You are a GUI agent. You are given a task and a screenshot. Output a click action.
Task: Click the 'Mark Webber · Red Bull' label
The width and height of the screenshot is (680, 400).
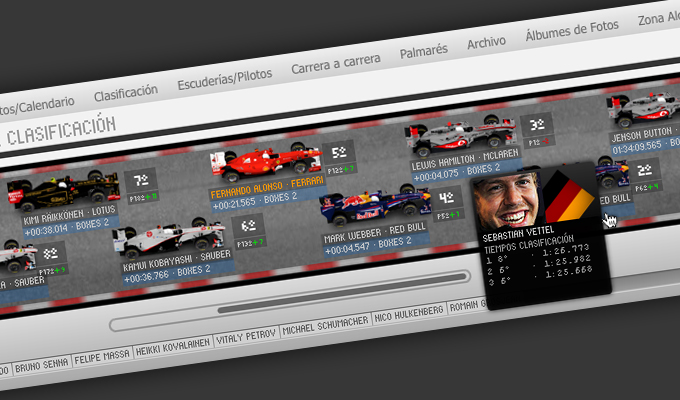[375, 233]
